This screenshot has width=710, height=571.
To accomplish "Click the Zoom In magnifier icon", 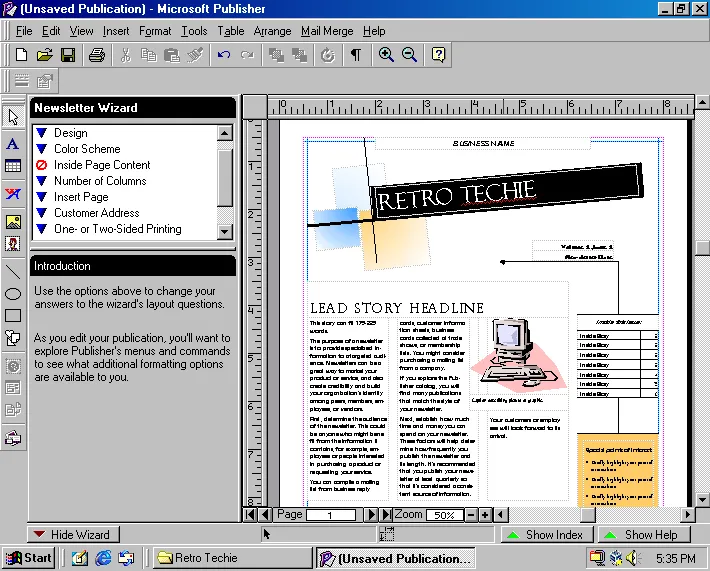I will [x=386, y=55].
